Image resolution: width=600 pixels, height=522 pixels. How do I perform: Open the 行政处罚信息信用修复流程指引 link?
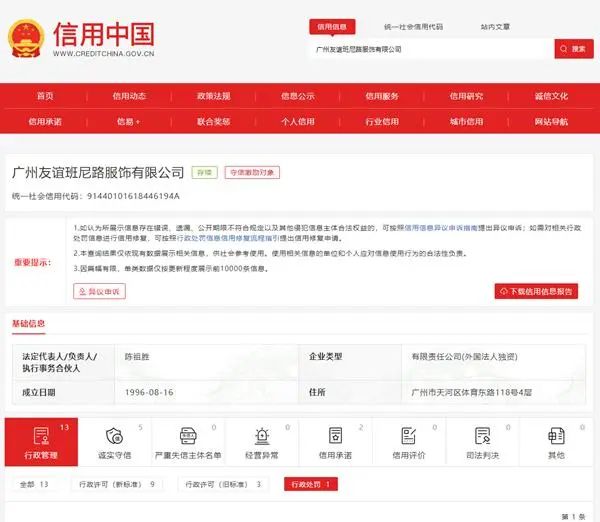click(228, 238)
